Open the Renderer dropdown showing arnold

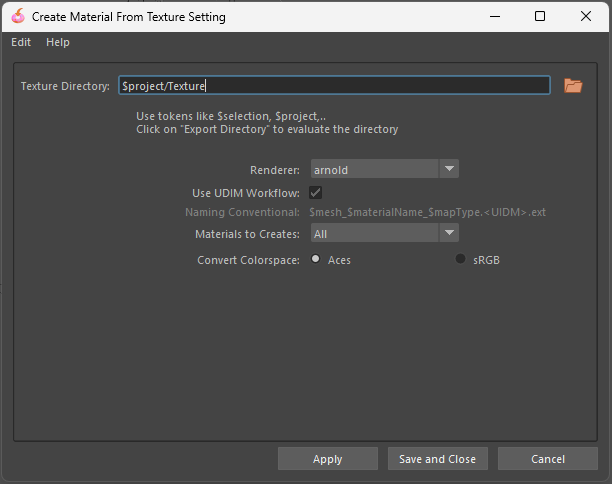(384, 170)
